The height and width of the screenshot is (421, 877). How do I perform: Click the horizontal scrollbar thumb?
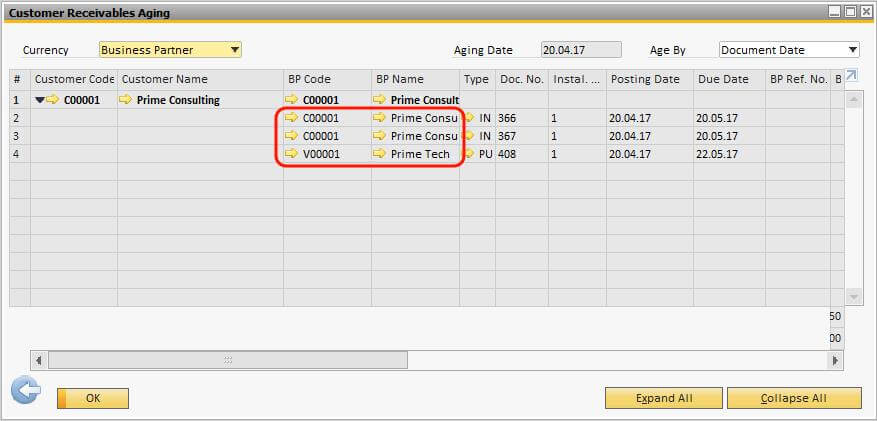[x=228, y=361]
